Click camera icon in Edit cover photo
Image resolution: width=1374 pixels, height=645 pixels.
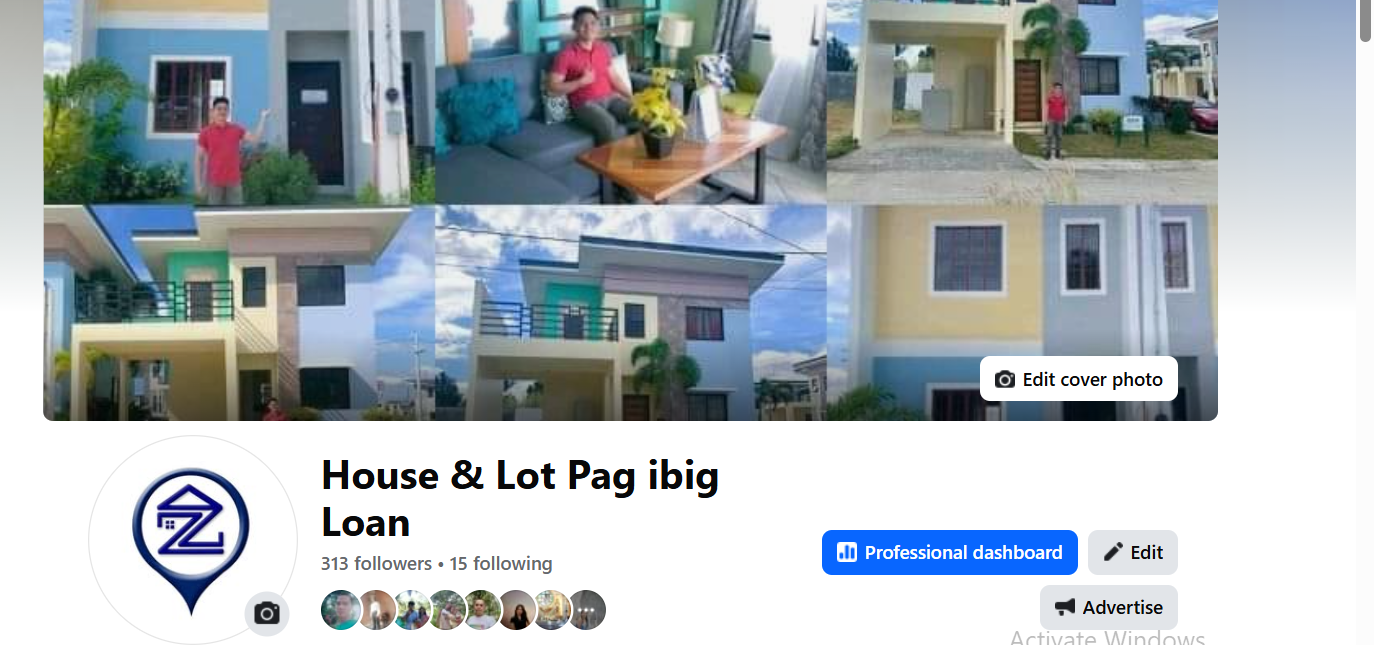tap(1005, 380)
